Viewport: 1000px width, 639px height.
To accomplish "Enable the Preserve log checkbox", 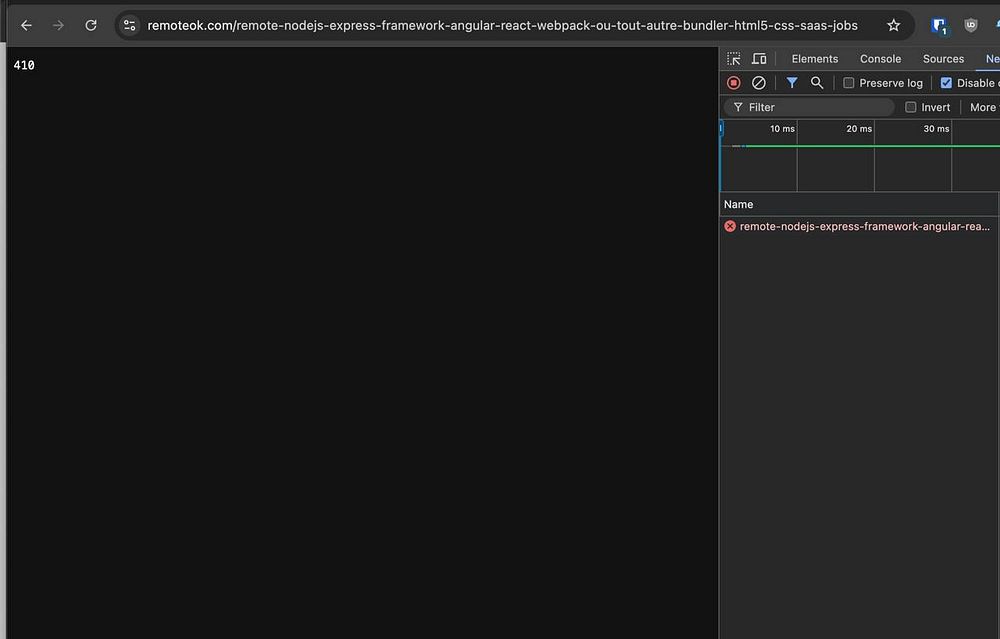I will (x=849, y=83).
